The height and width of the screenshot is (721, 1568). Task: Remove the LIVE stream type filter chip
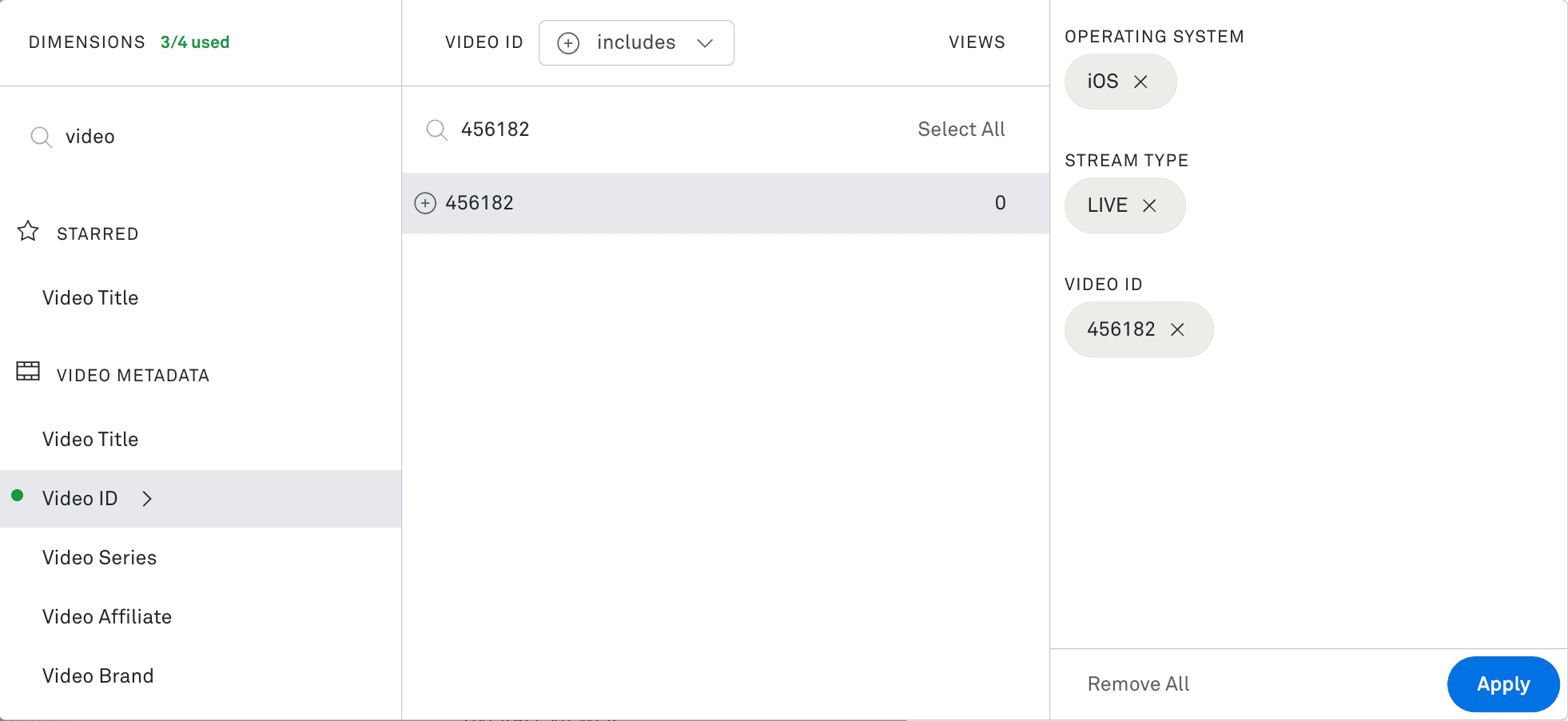tap(1150, 205)
